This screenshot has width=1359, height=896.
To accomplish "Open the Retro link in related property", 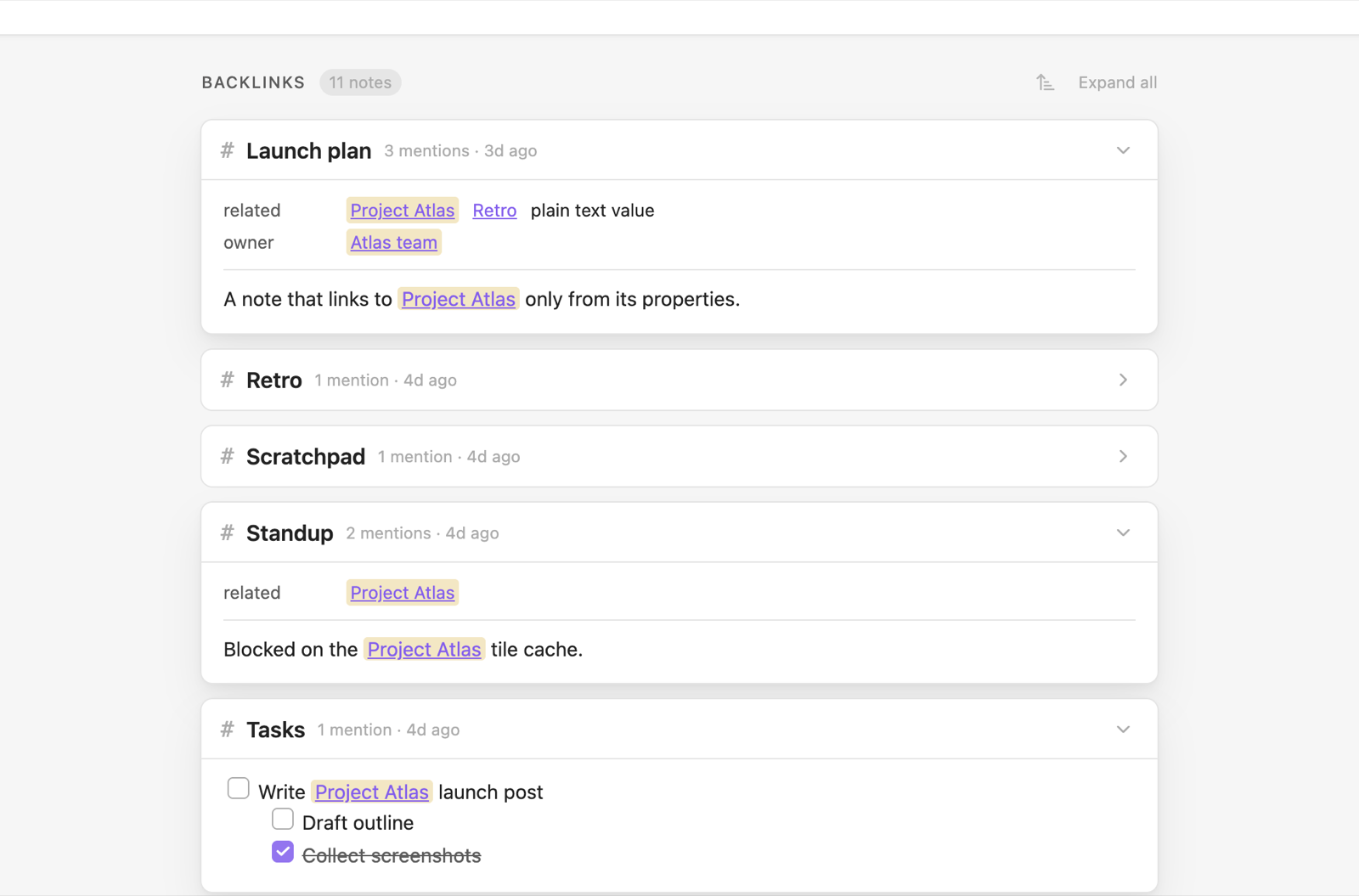I will (x=494, y=210).
